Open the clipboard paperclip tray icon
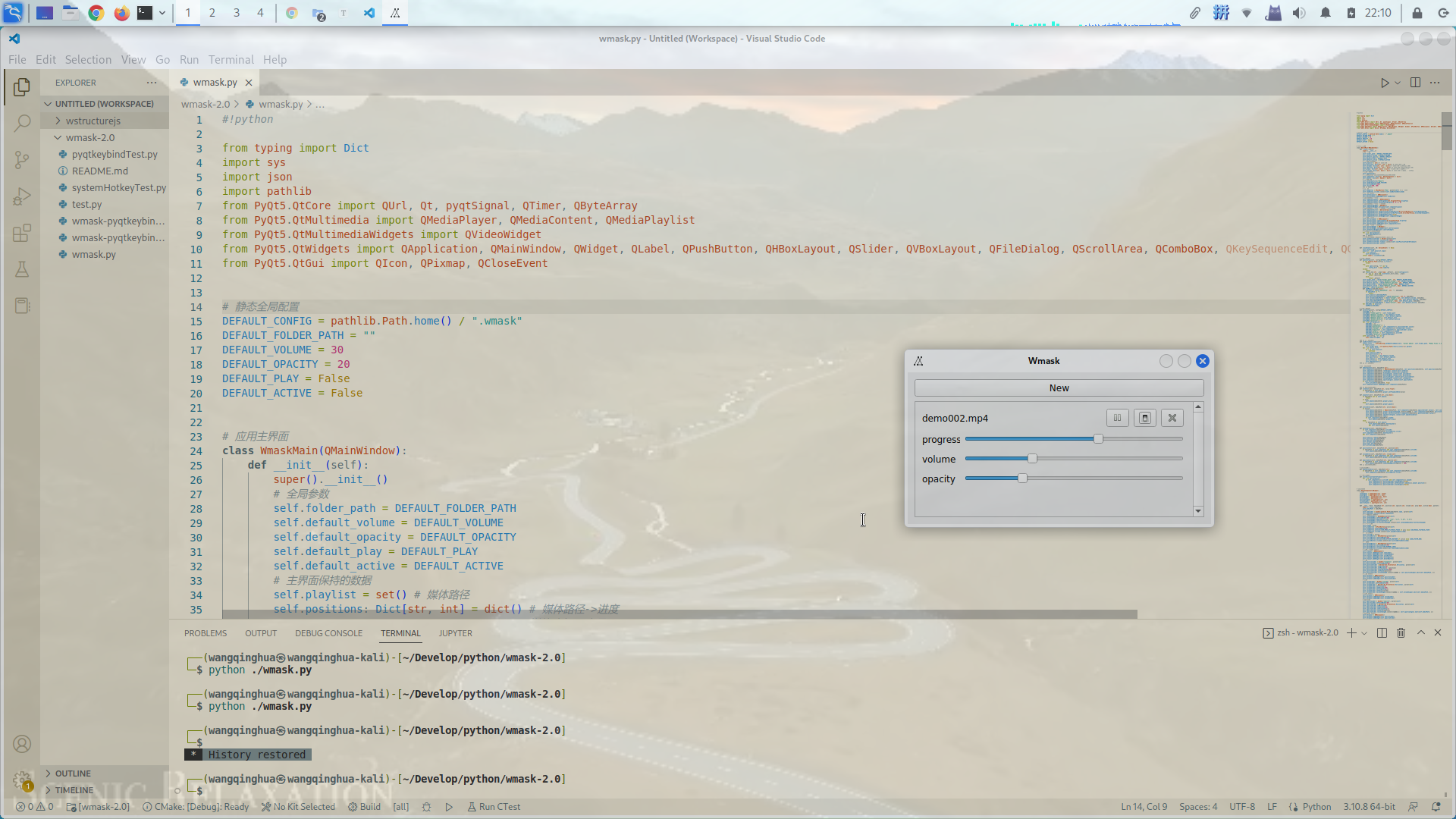1456x819 pixels. (x=1194, y=13)
